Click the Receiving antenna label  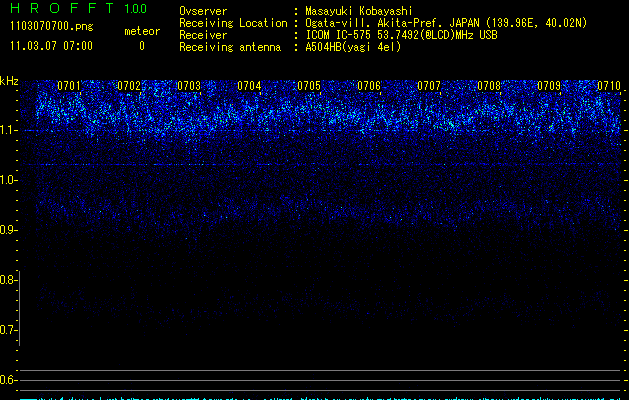230,47
